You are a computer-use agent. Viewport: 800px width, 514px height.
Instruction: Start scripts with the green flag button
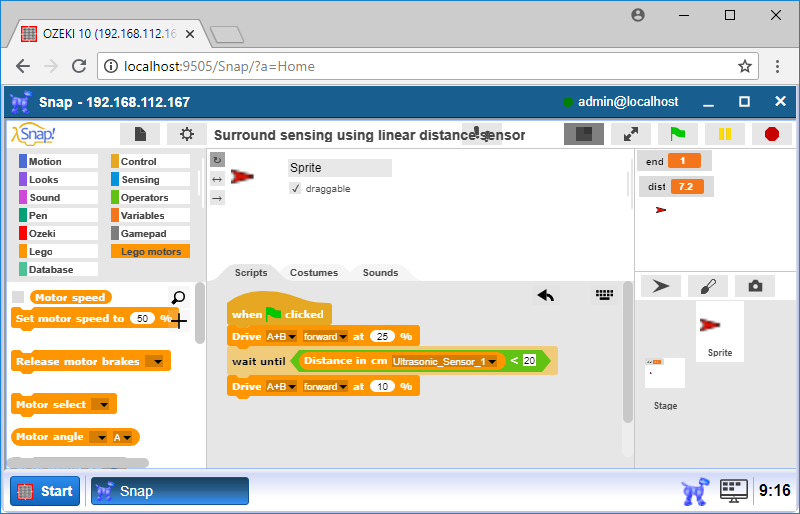pos(678,134)
